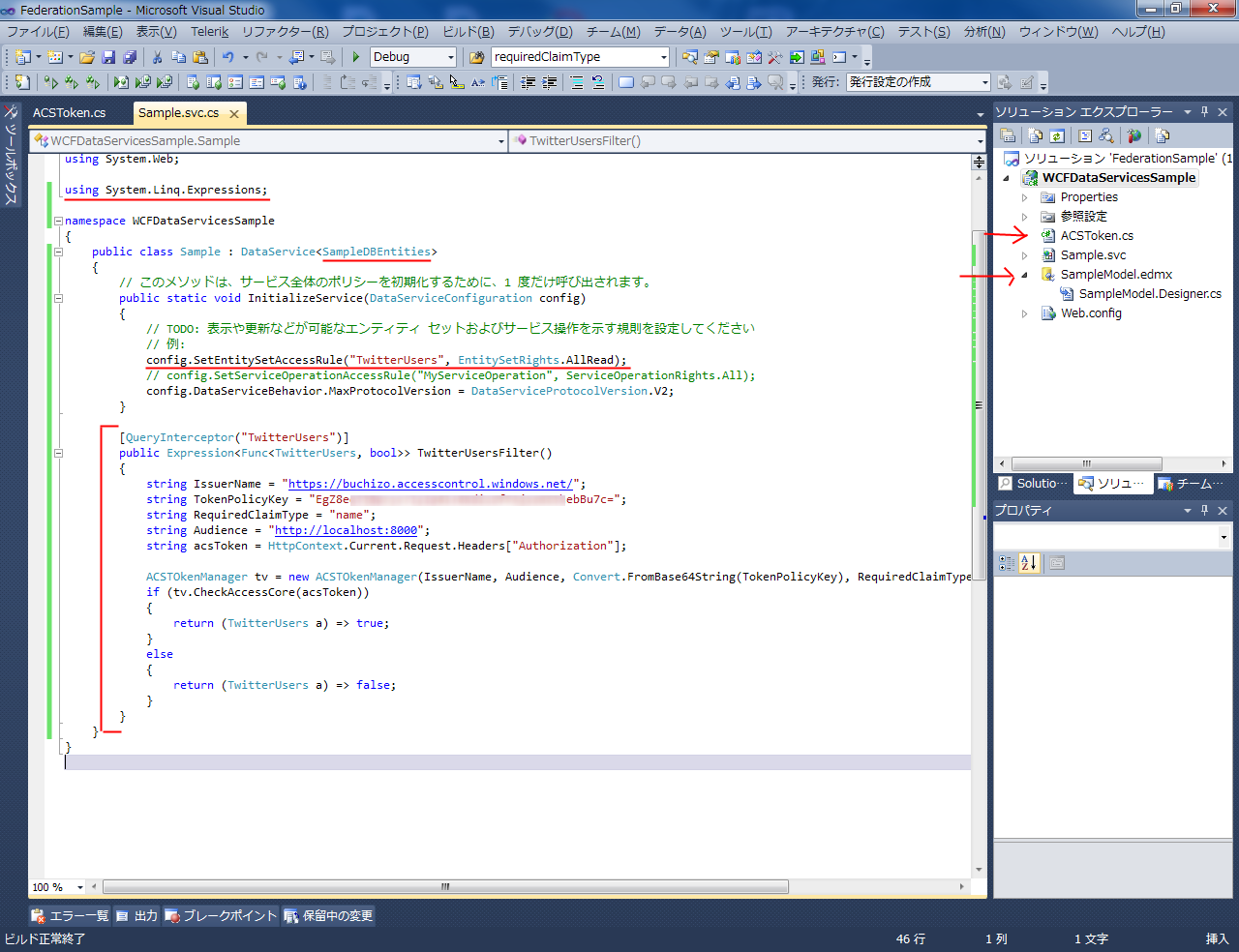The image size is (1239, 952).
Task: Click the Paste clipboard icon
Action: click(x=201, y=57)
